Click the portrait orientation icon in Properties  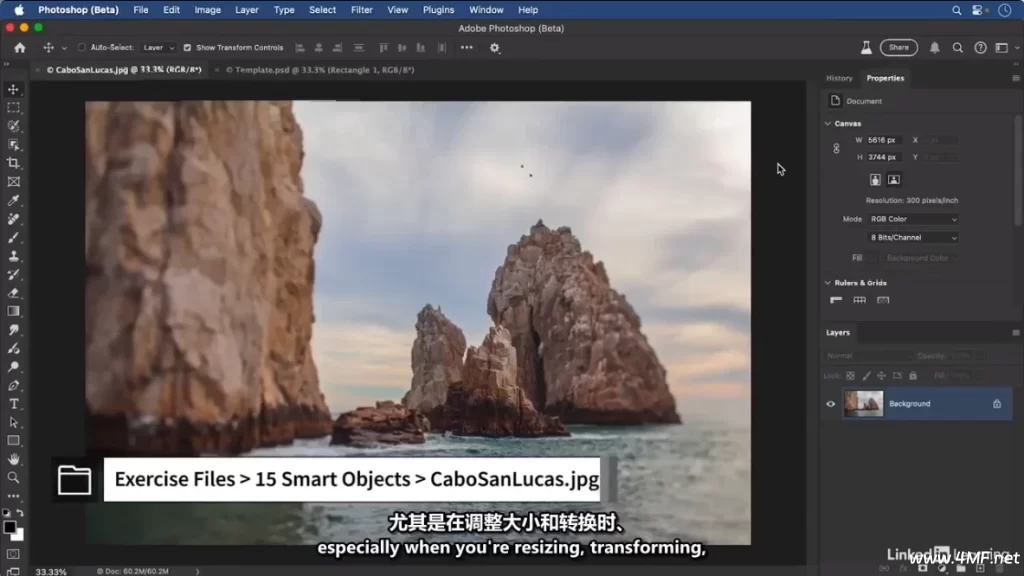click(x=876, y=179)
